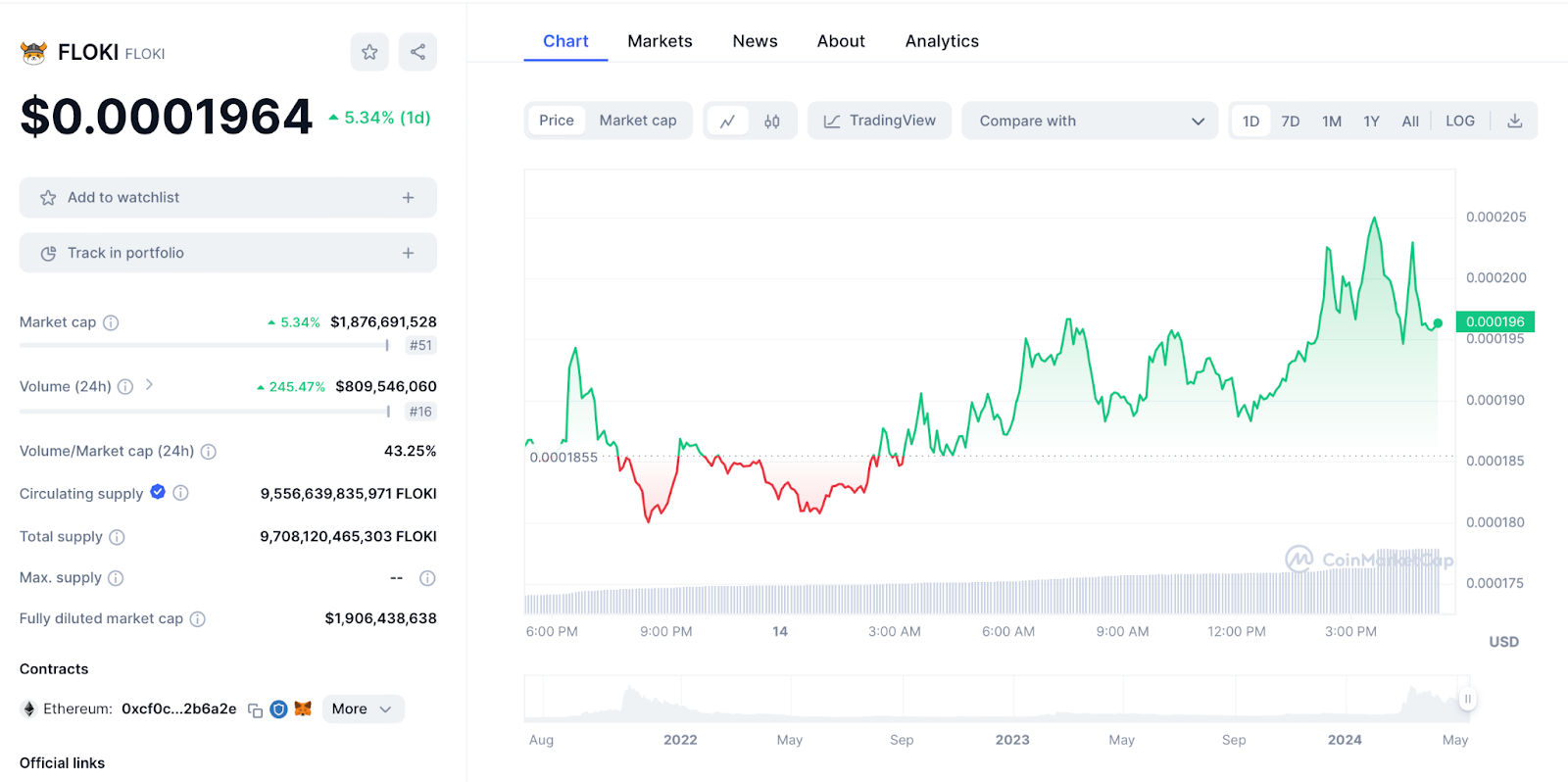Open the info icon beside Max. supply label
The width and height of the screenshot is (1568, 782).
point(116,578)
